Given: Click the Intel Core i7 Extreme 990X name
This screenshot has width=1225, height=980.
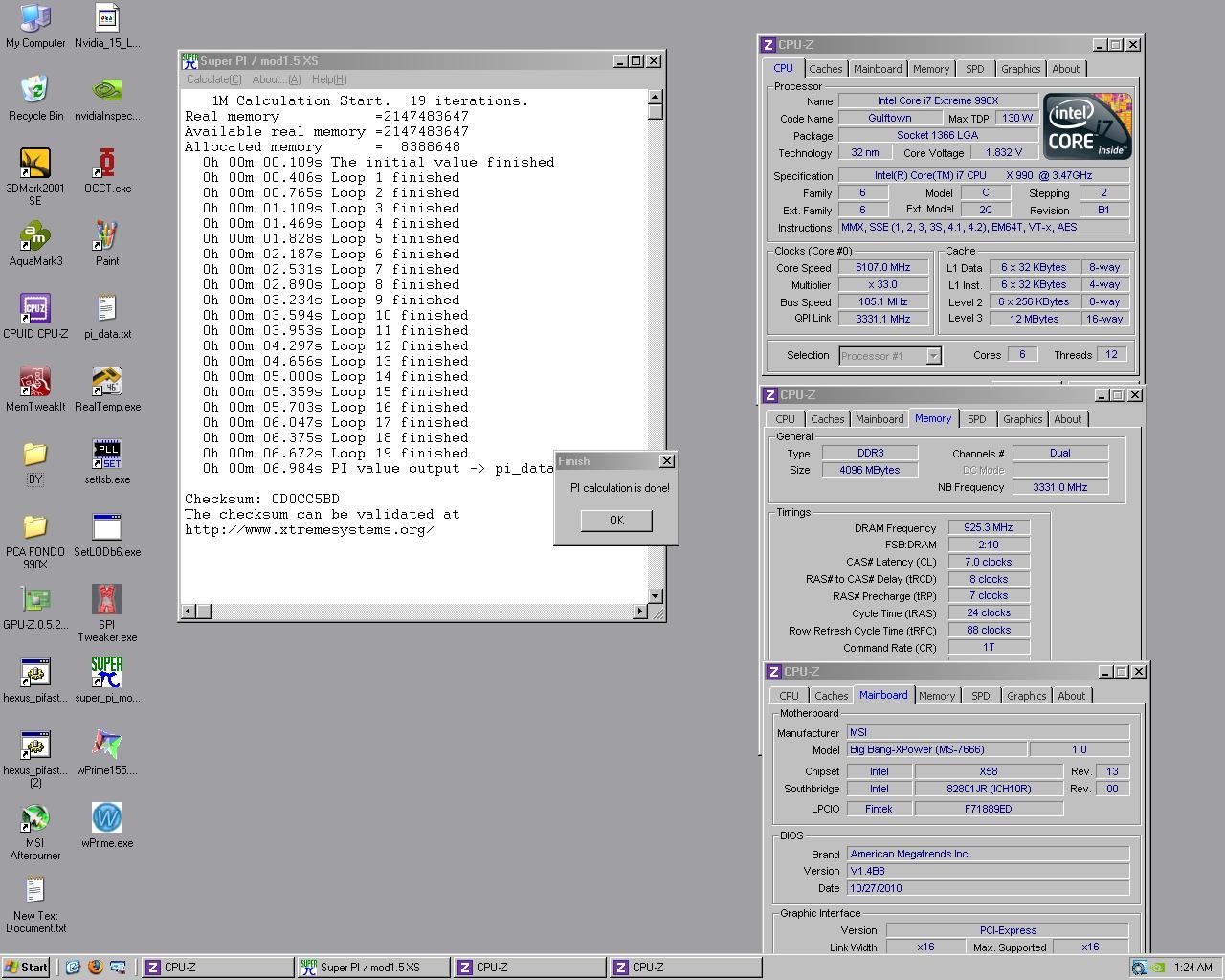Looking at the screenshot, I should click(x=938, y=100).
